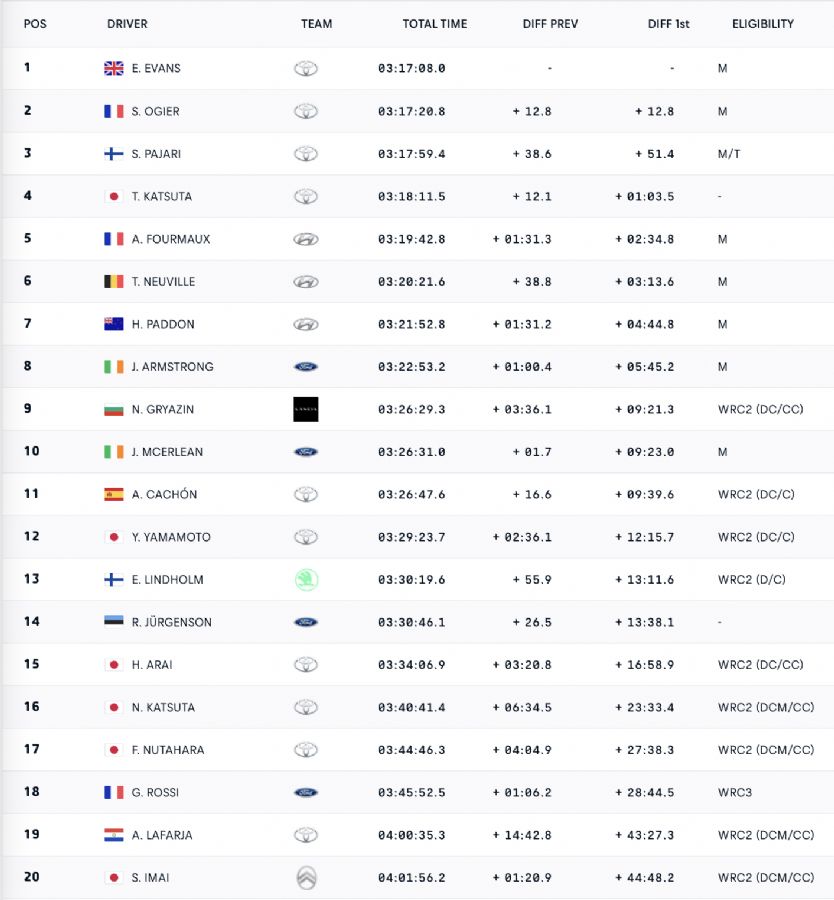Select Y. YAMAMOTO's driver name

pyautogui.click(x=171, y=537)
